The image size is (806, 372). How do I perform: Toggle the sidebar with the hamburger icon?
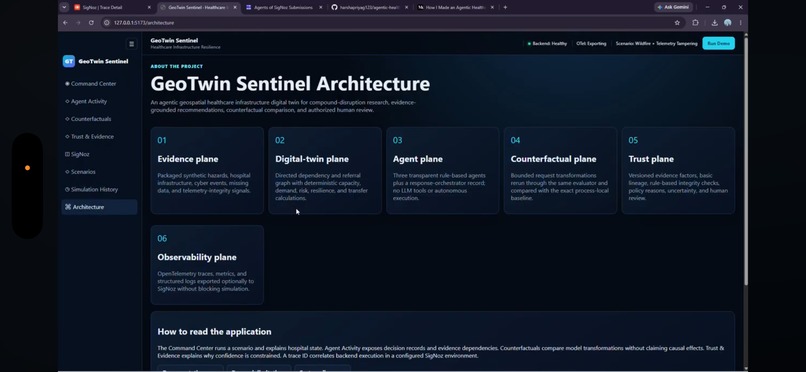click(132, 44)
